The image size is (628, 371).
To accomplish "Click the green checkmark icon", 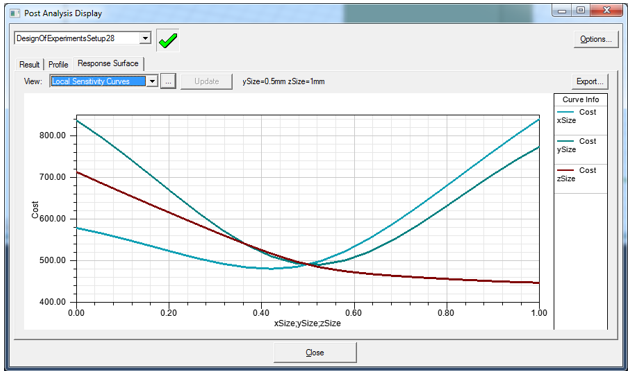I will pyautogui.click(x=168, y=40).
